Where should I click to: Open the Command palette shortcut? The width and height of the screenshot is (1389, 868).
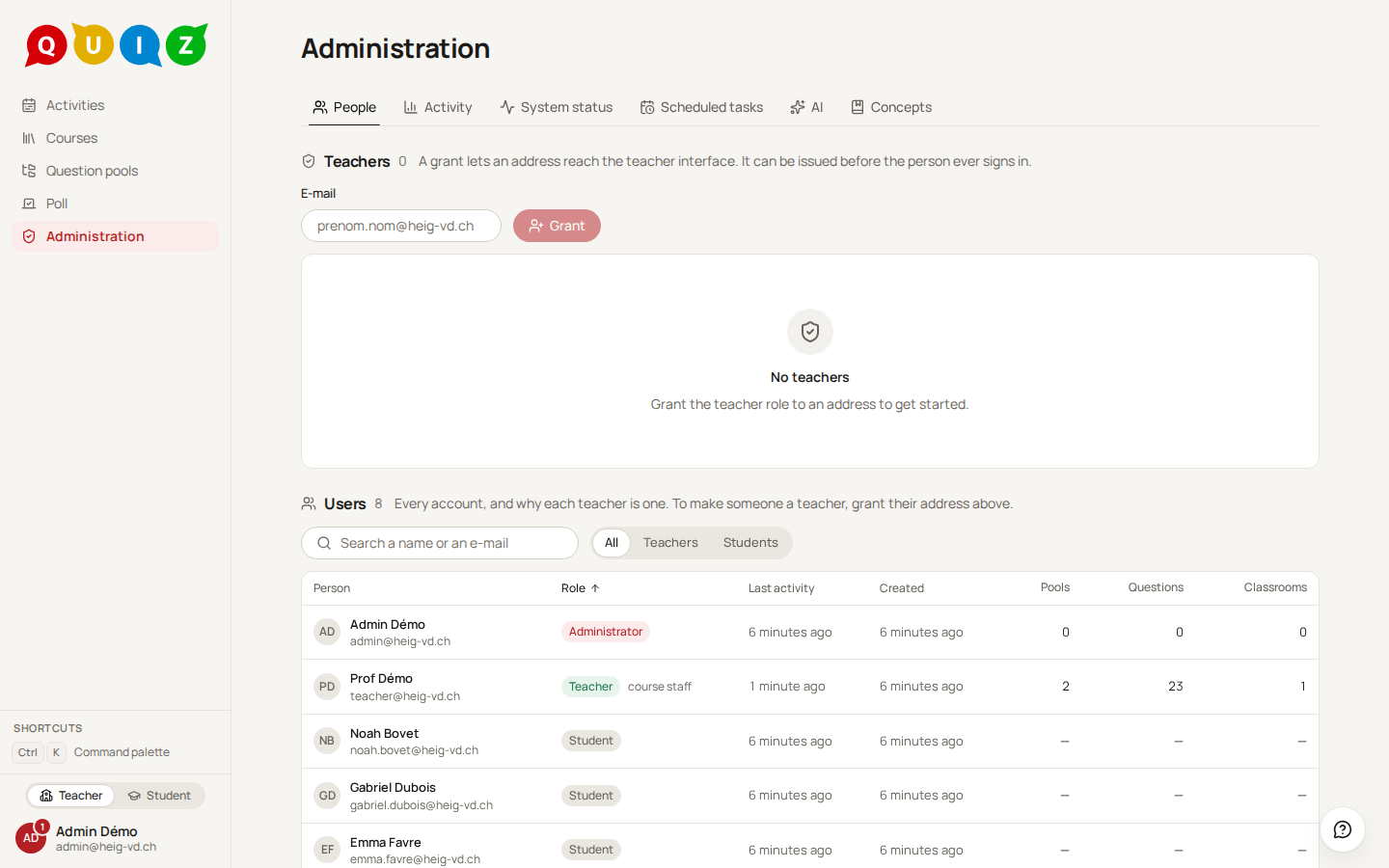point(92,752)
